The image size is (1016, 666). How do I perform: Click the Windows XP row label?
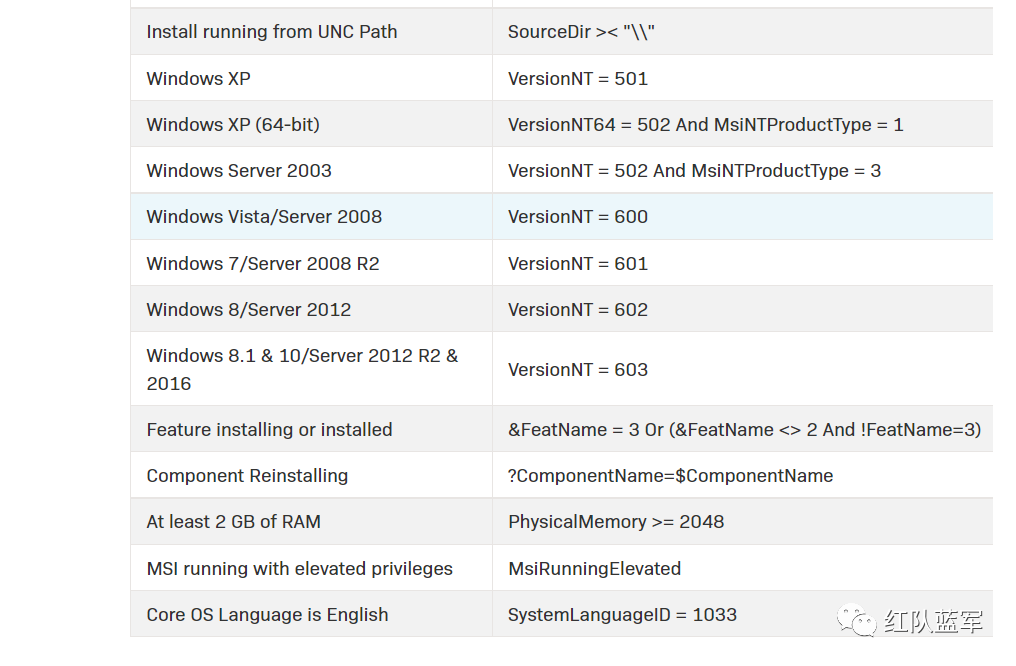pyautogui.click(x=198, y=78)
